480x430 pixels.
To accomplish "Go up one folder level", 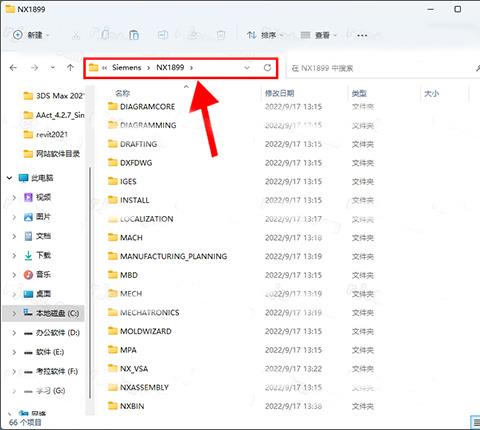I will point(70,68).
